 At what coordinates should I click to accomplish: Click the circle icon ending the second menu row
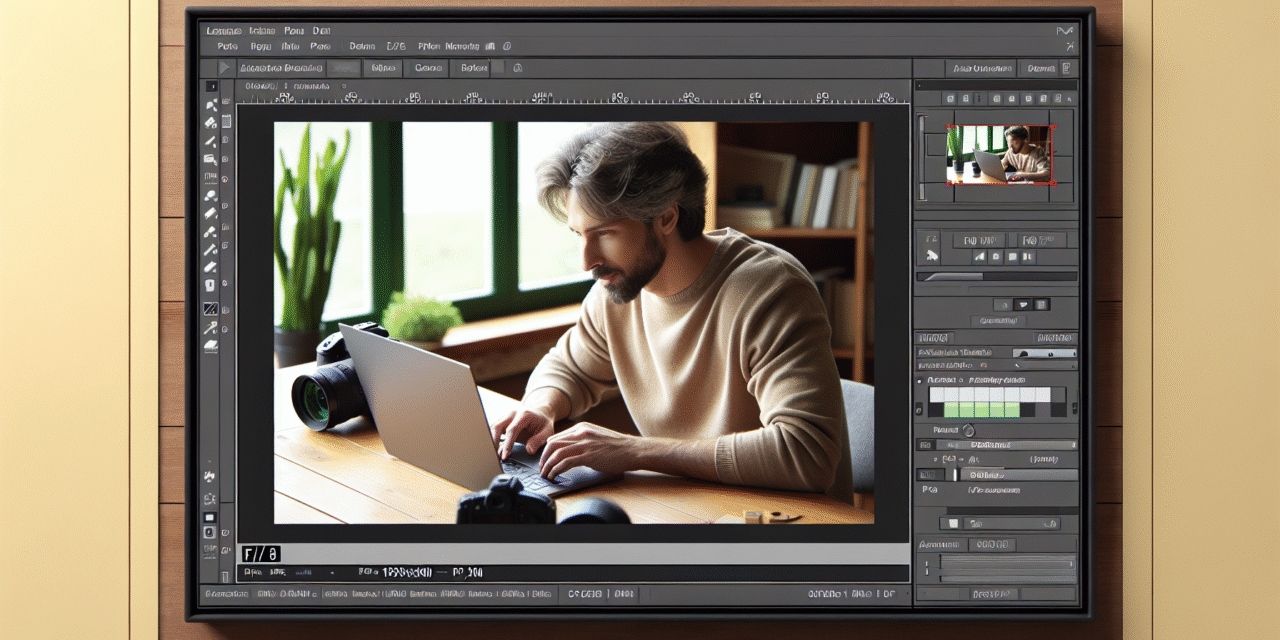[x=508, y=46]
